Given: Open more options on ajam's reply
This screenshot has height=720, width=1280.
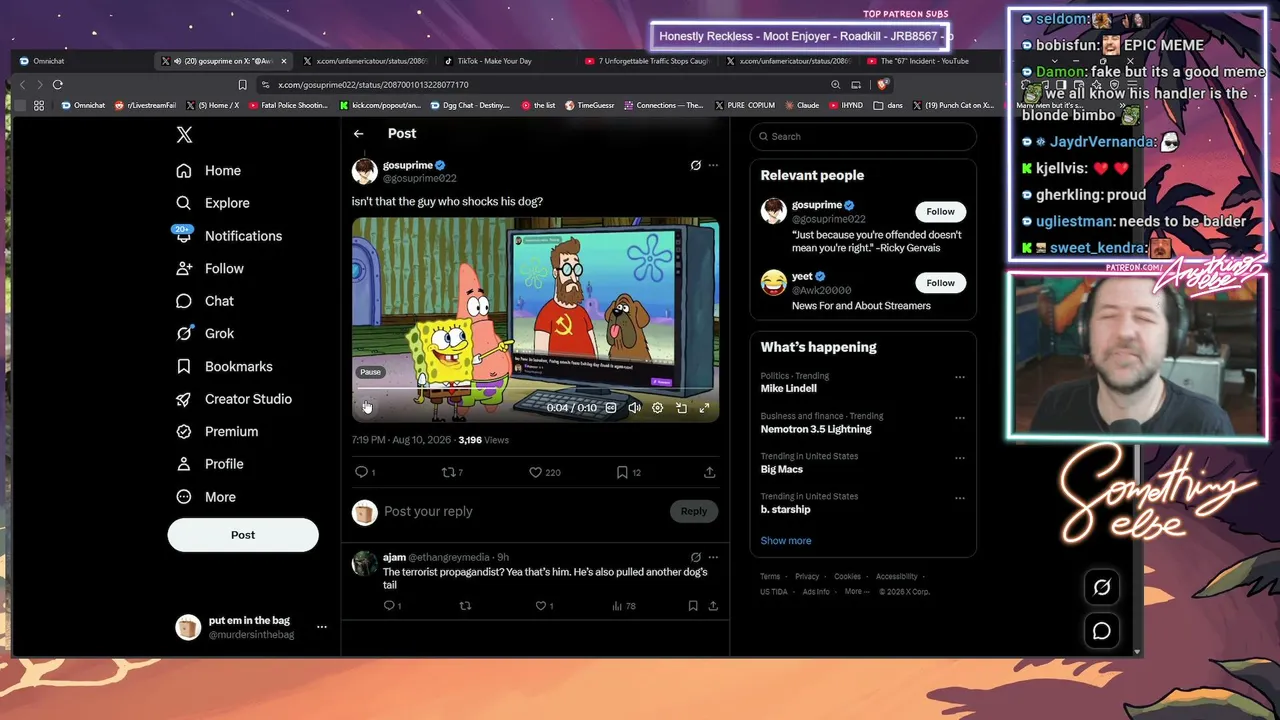Looking at the screenshot, I should [713, 557].
